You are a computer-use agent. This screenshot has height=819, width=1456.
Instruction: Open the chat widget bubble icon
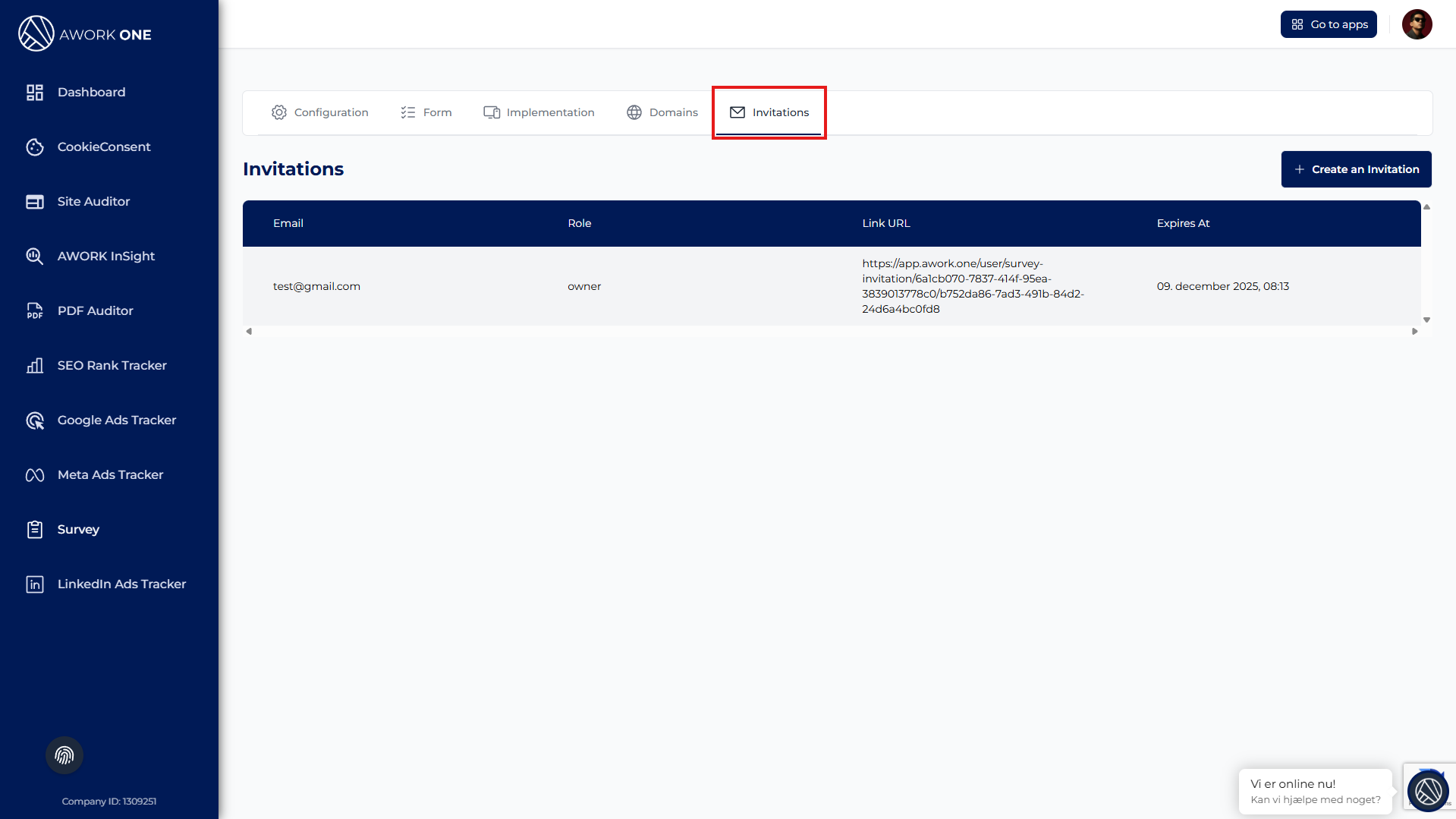point(1428,791)
